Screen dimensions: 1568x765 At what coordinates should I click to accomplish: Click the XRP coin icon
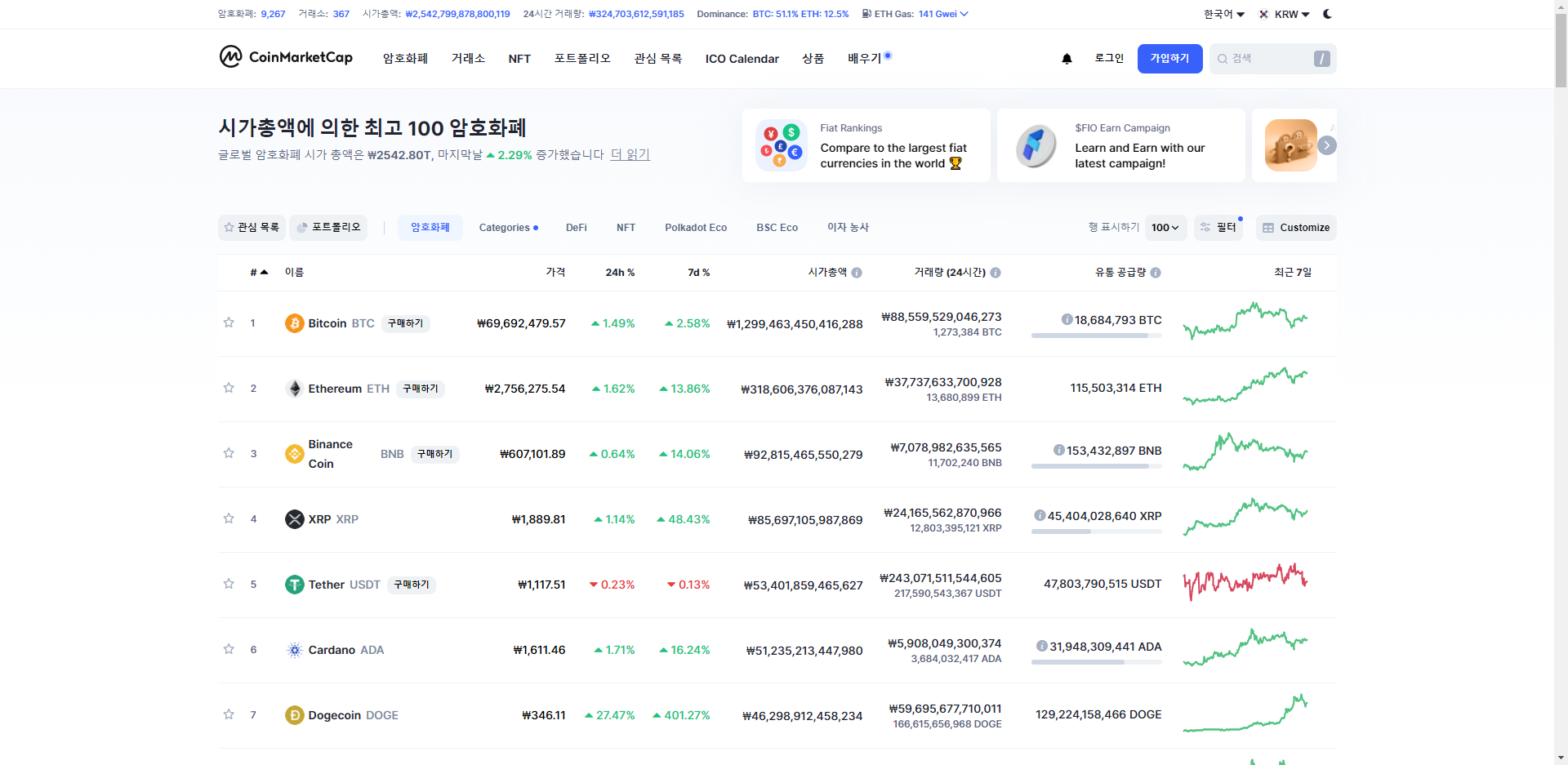pos(294,519)
